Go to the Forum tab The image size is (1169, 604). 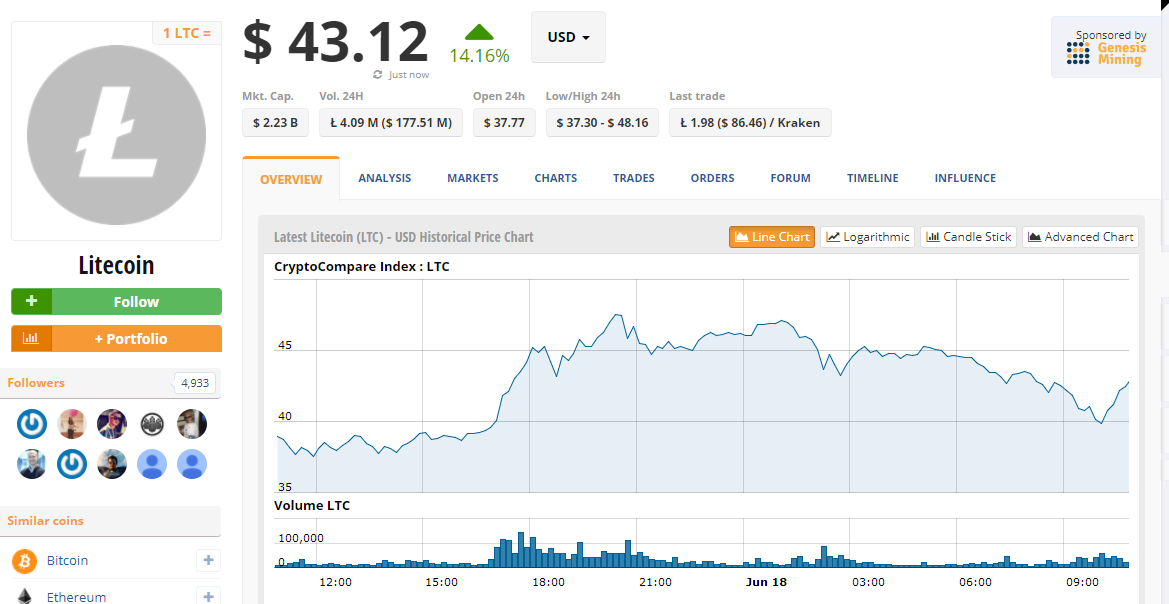(790, 178)
